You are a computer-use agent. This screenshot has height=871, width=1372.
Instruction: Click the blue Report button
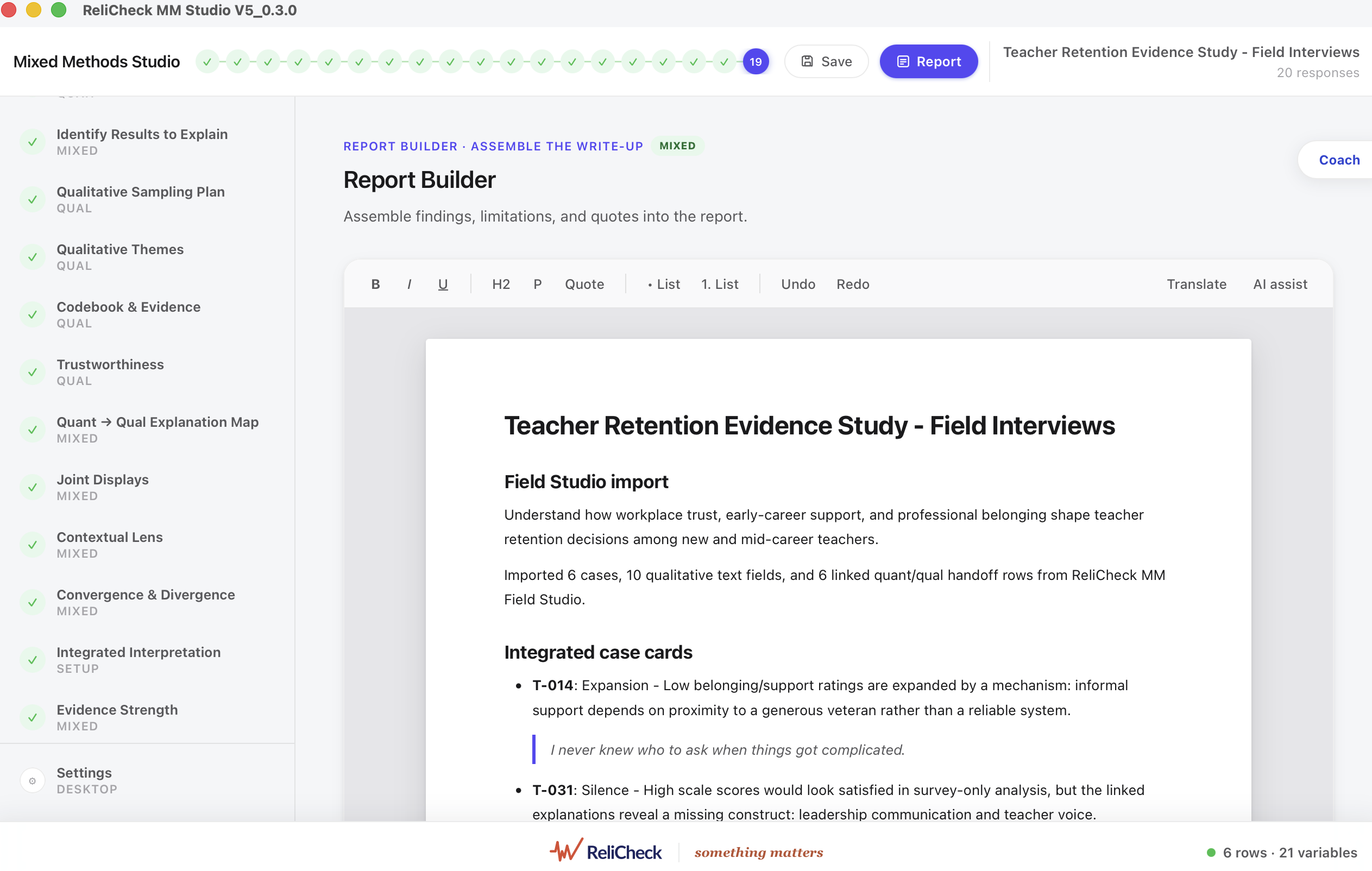[x=928, y=61]
